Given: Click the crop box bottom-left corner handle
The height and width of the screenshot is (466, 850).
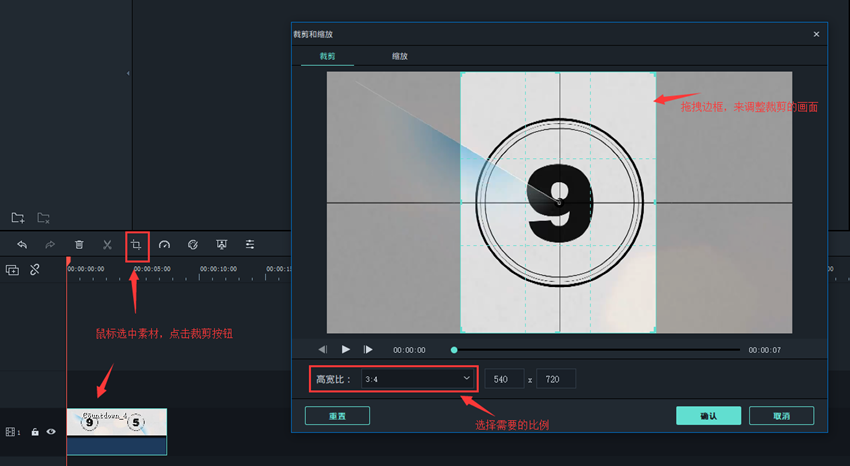Looking at the screenshot, I should click(x=461, y=331).
